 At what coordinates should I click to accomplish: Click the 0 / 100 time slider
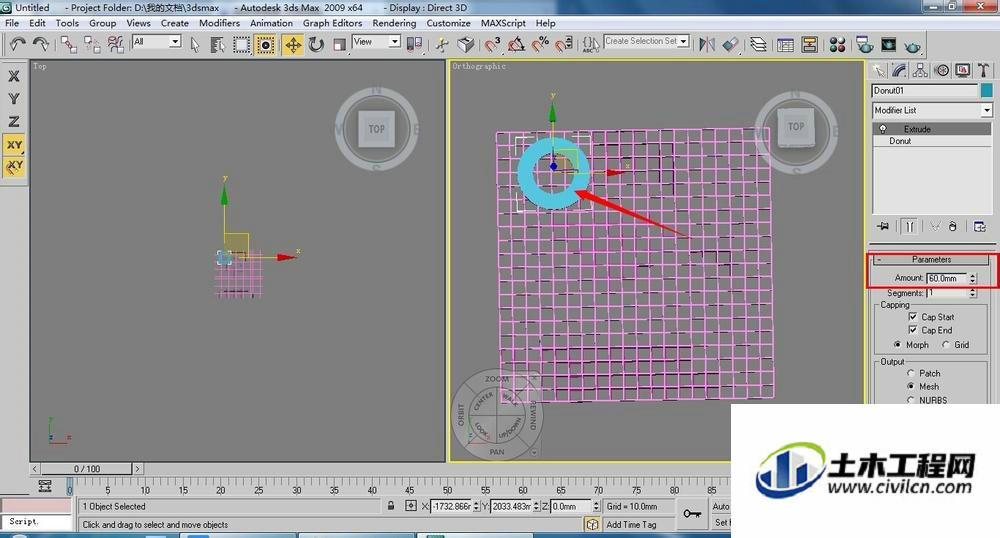[x=87, y=469]
